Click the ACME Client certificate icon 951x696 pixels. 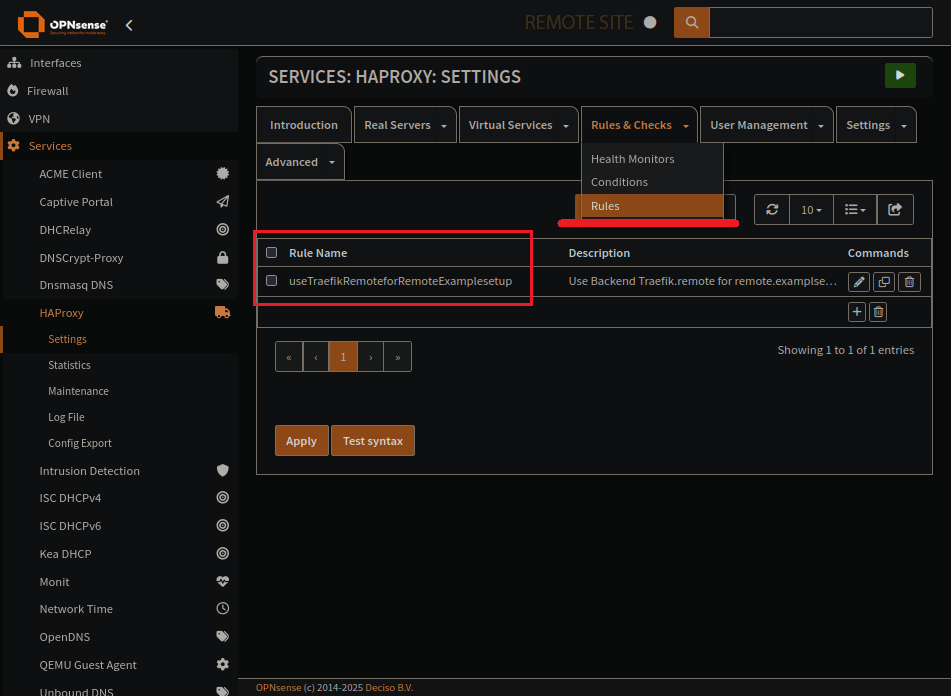pyautogui.click(x=223, y=174)
